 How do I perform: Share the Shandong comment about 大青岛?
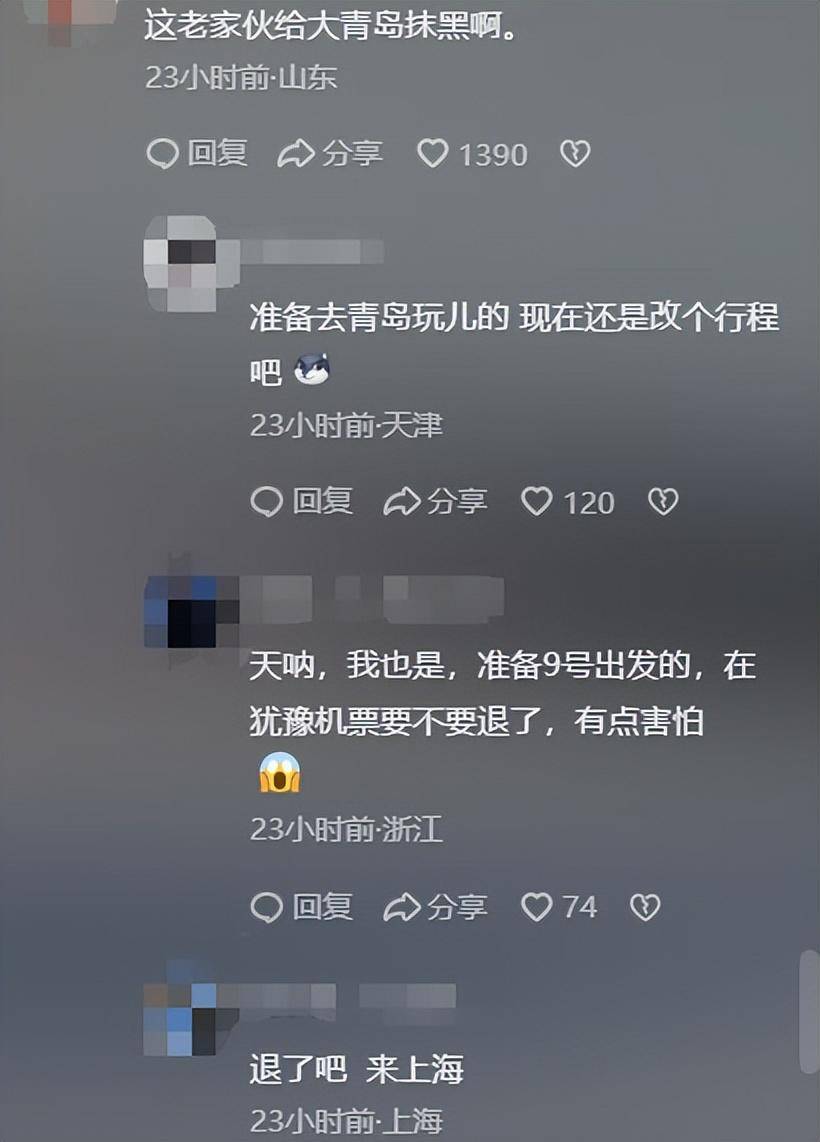pos(330,154)
